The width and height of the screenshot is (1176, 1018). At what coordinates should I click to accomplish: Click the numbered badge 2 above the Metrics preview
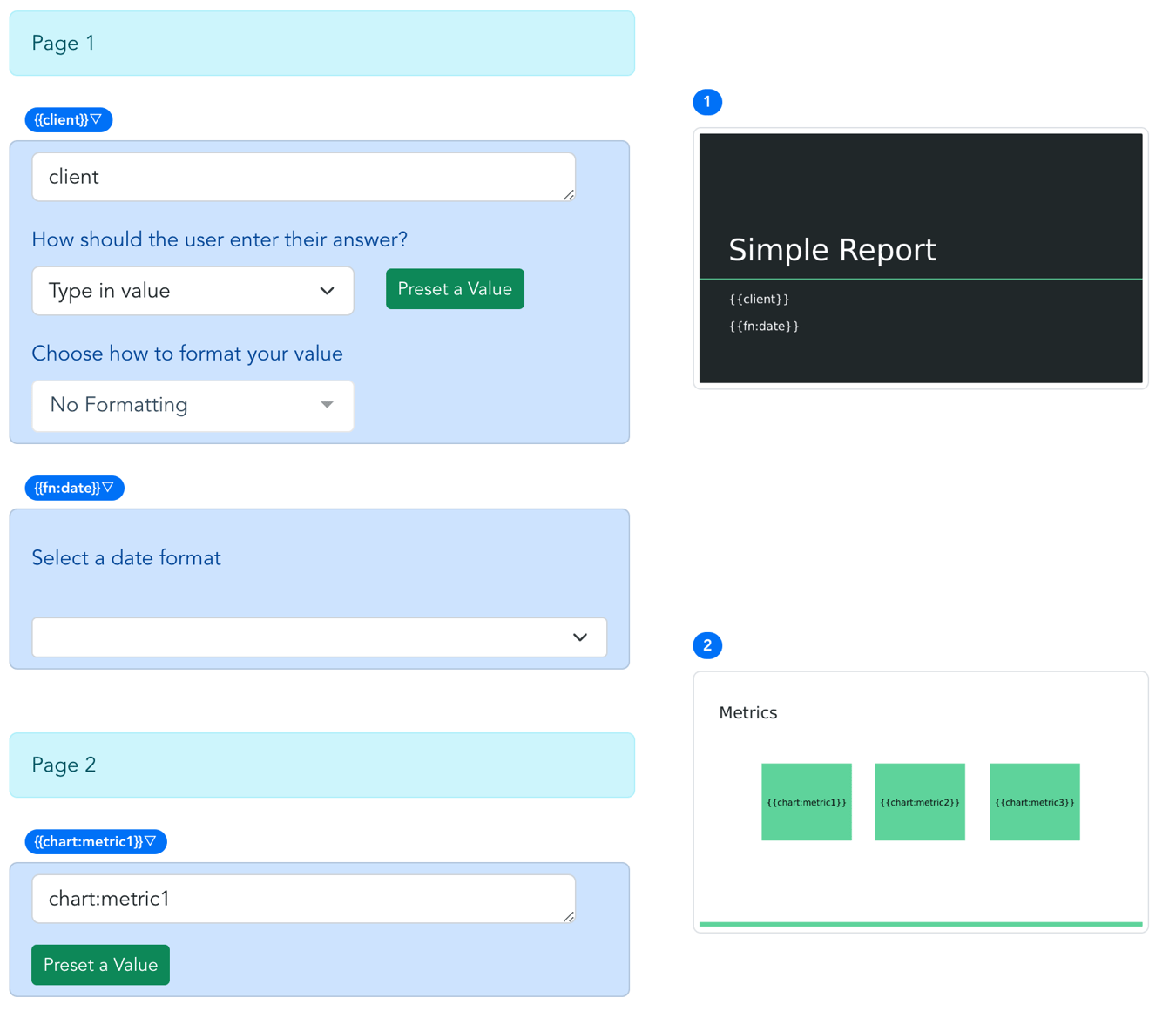[707, 645]
